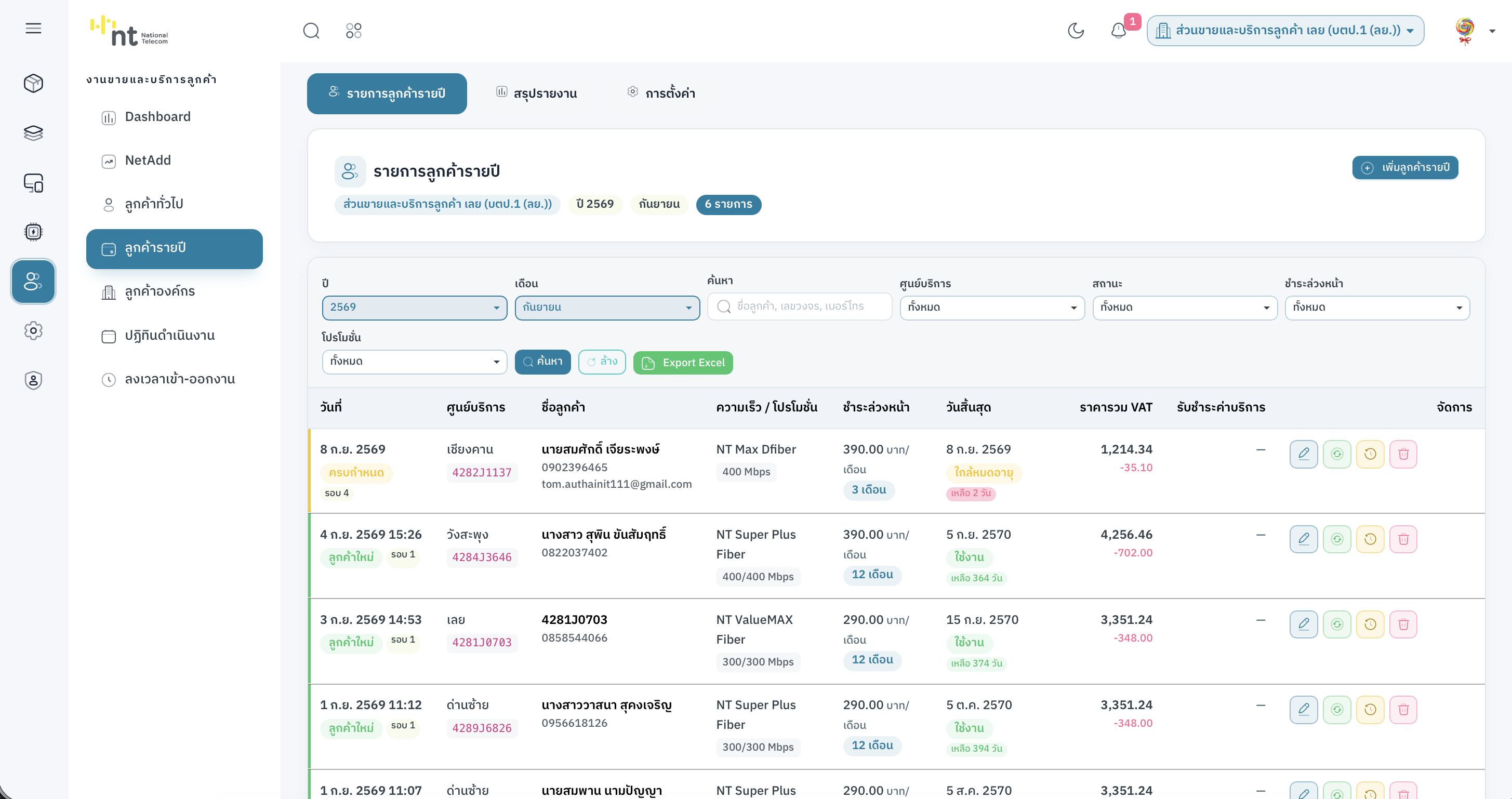
Task: Open Dashboard in the sidebar menu
Action: click(x=175, y=117)
